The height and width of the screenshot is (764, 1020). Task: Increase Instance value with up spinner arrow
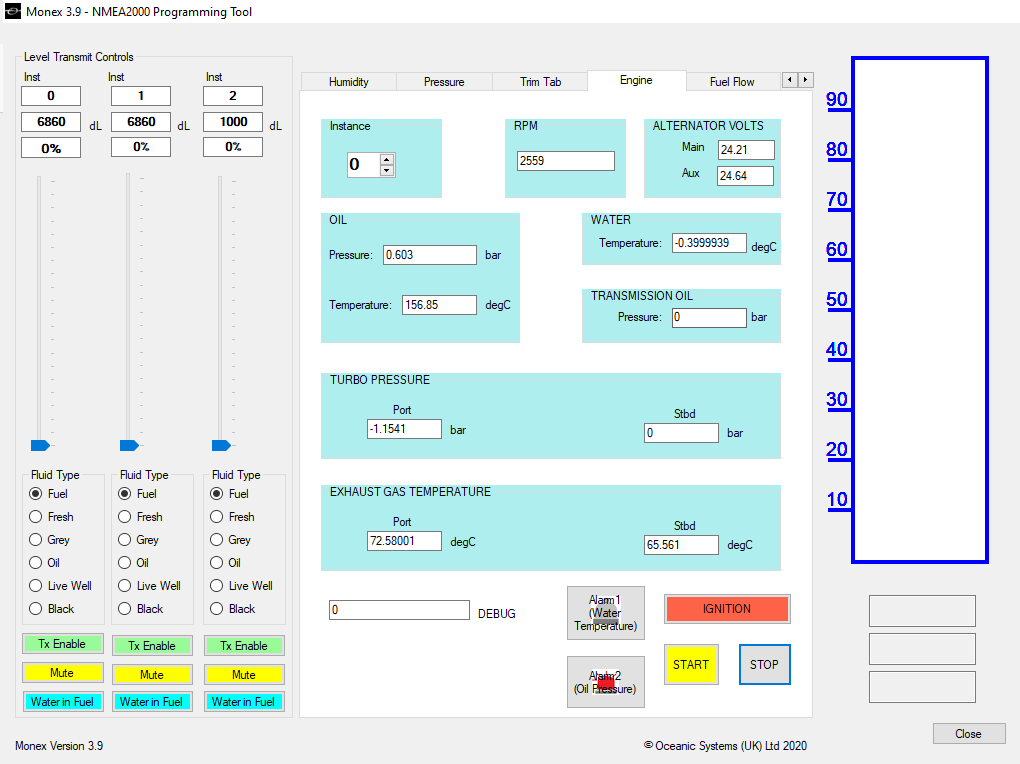[386, 159]
